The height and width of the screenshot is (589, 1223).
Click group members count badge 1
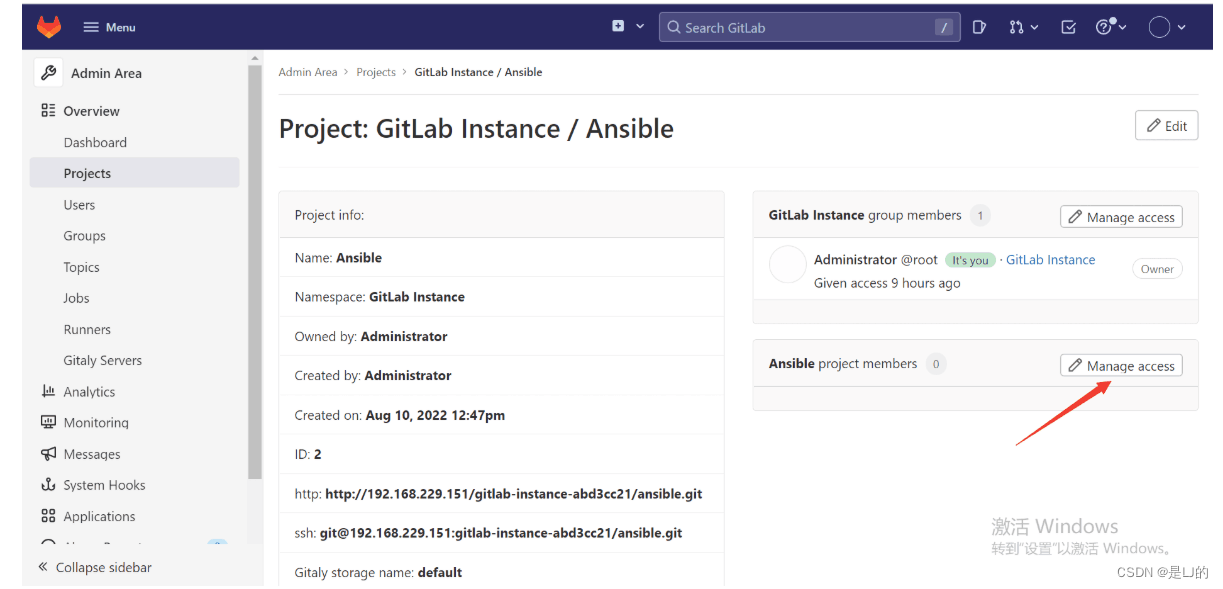(x=980, y=215)
